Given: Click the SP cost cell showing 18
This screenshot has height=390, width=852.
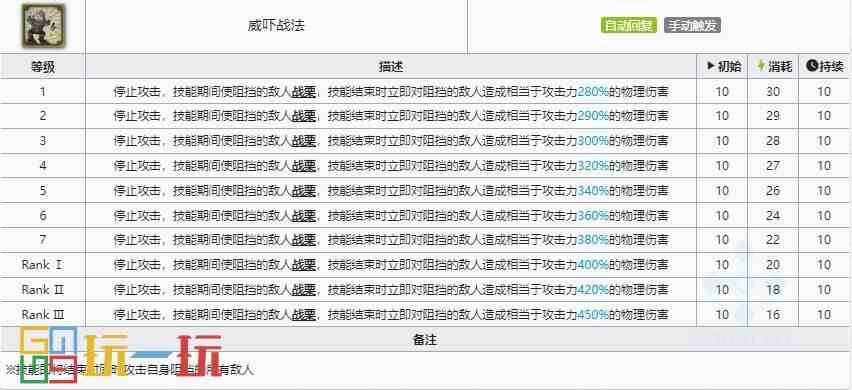Looking at the screenshot, I should (773, 290).
